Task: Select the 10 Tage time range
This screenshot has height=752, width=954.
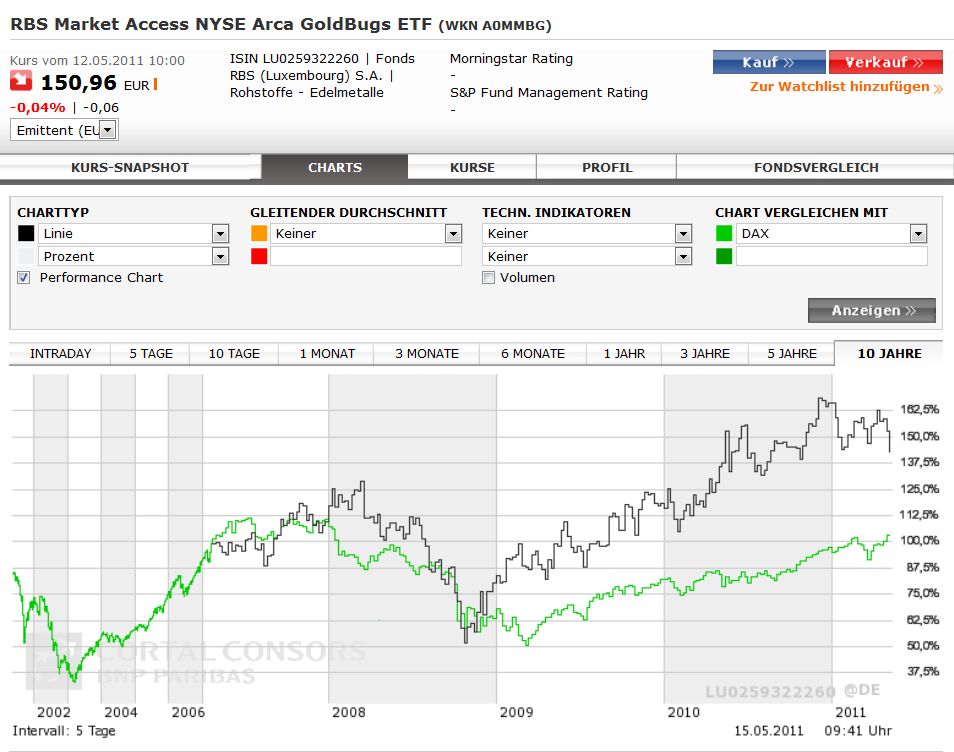Action: point(234,353)
